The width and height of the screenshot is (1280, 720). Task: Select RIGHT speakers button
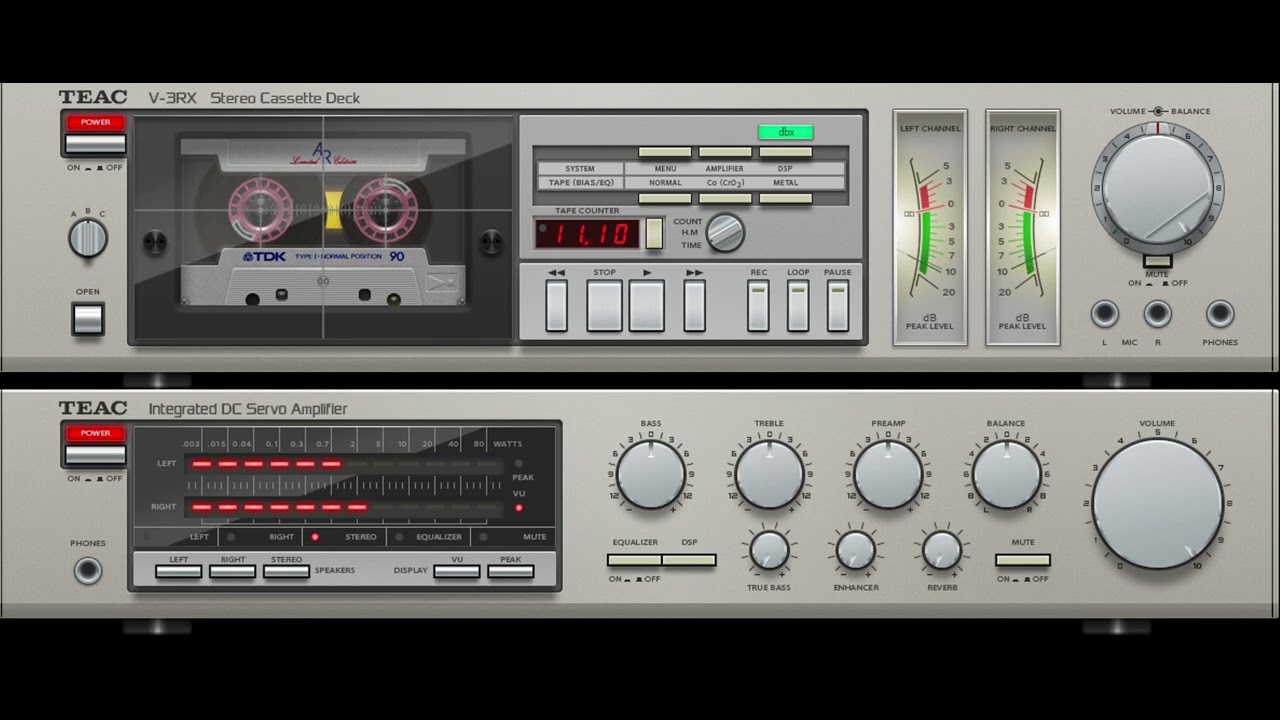coord(233,572)
